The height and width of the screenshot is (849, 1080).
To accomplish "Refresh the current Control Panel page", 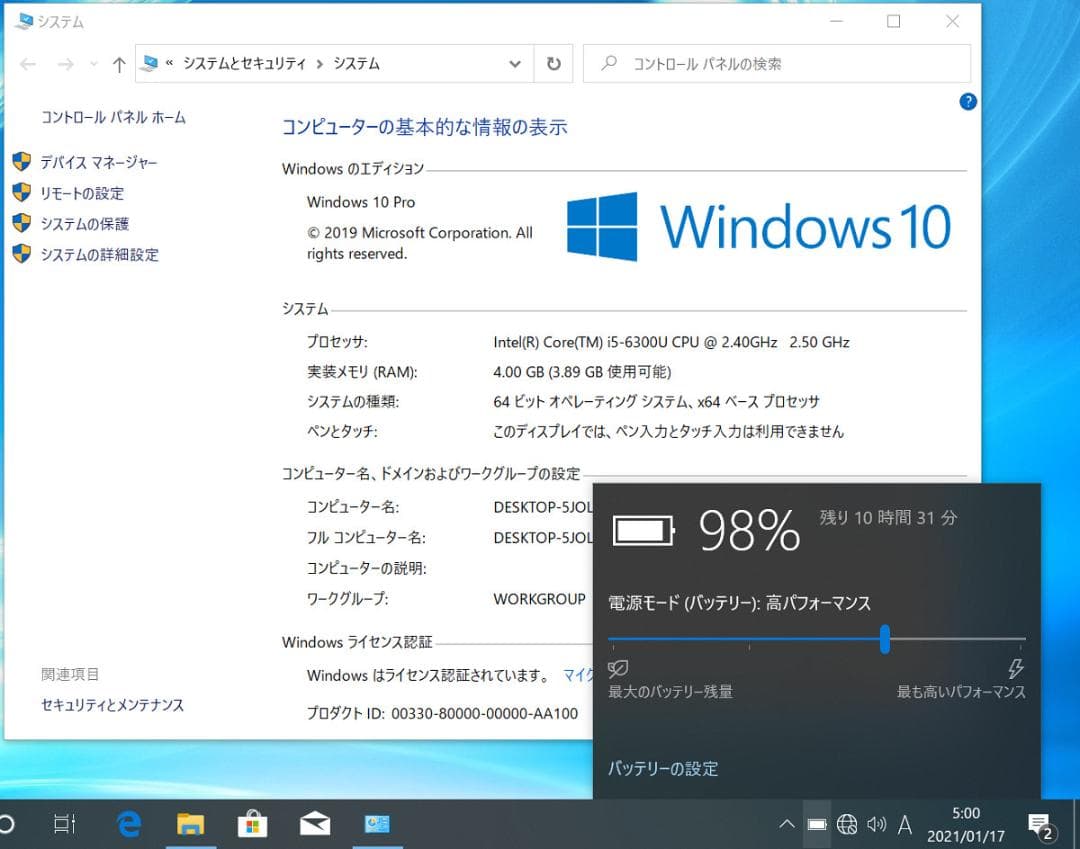I will coord(553,63).
